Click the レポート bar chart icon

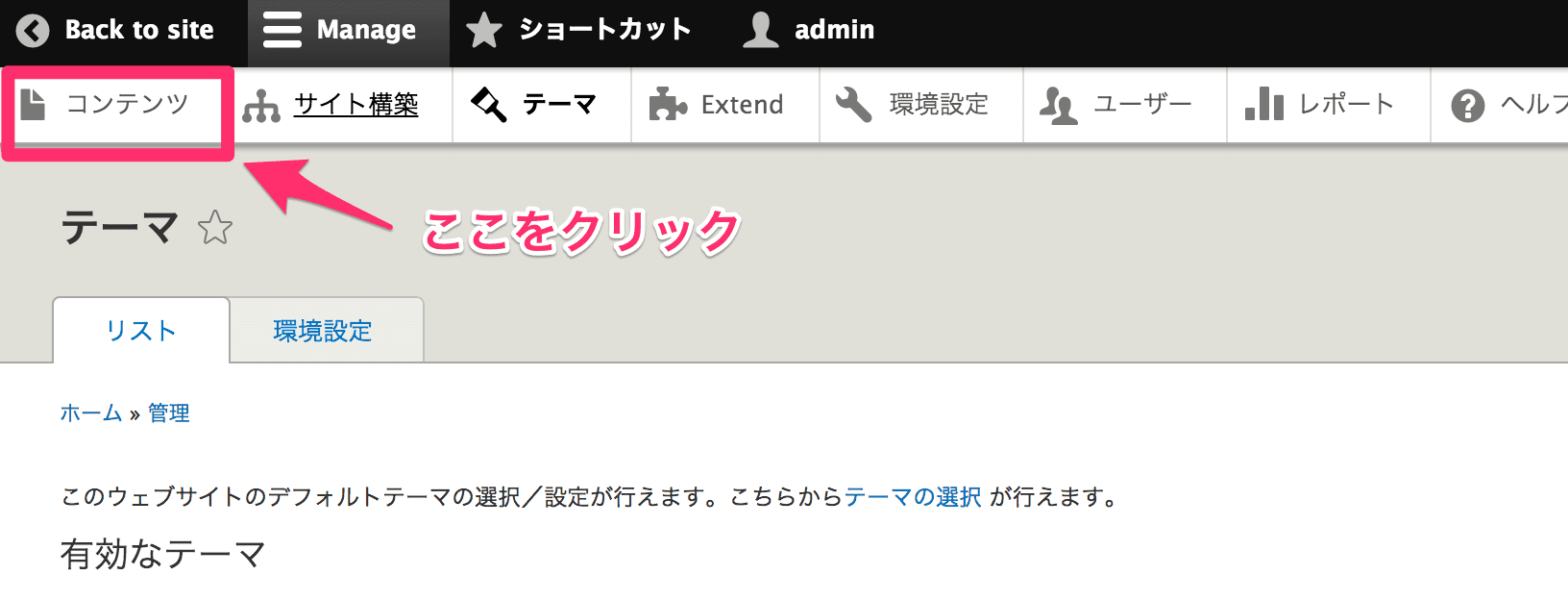click(x=1263, y=103)
